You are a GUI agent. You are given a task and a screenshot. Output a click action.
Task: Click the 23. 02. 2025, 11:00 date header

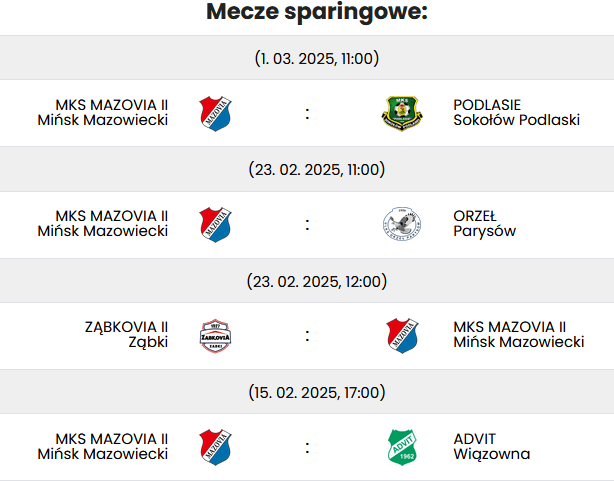(317, 170)
